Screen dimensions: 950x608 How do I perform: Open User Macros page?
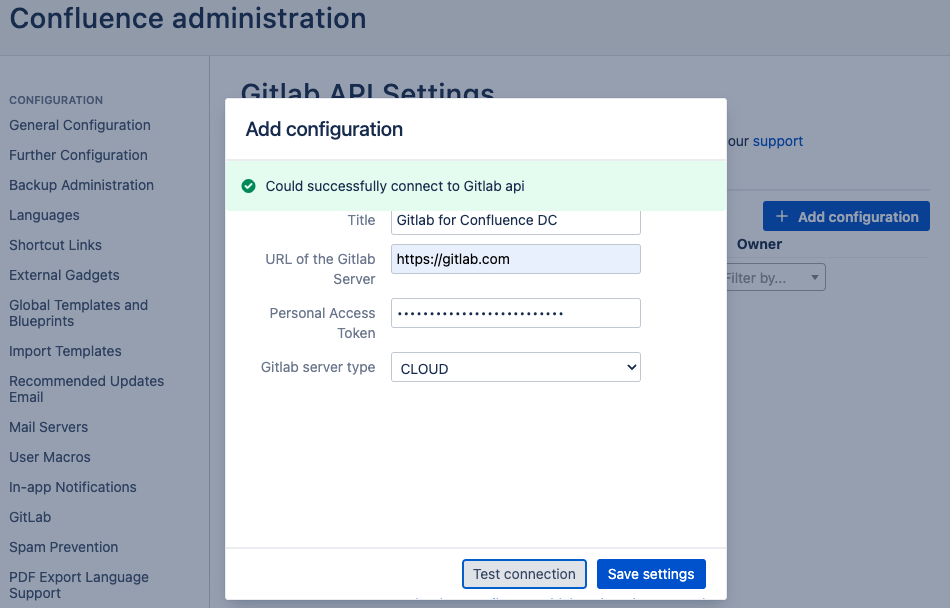50,457
